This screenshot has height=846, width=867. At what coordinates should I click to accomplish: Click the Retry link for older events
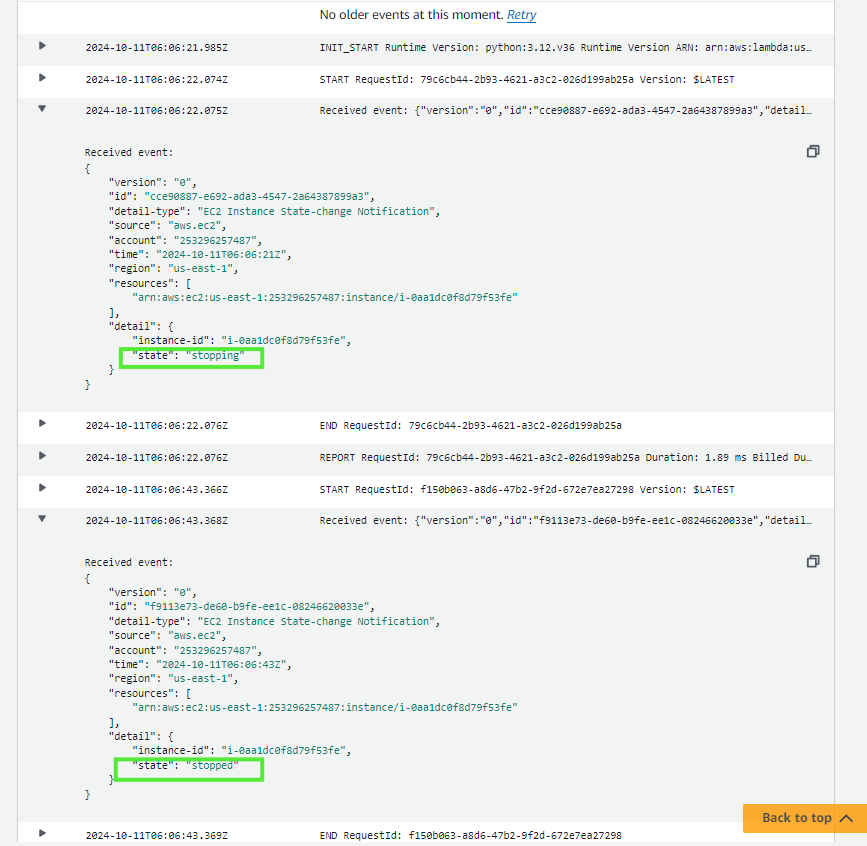520,15
